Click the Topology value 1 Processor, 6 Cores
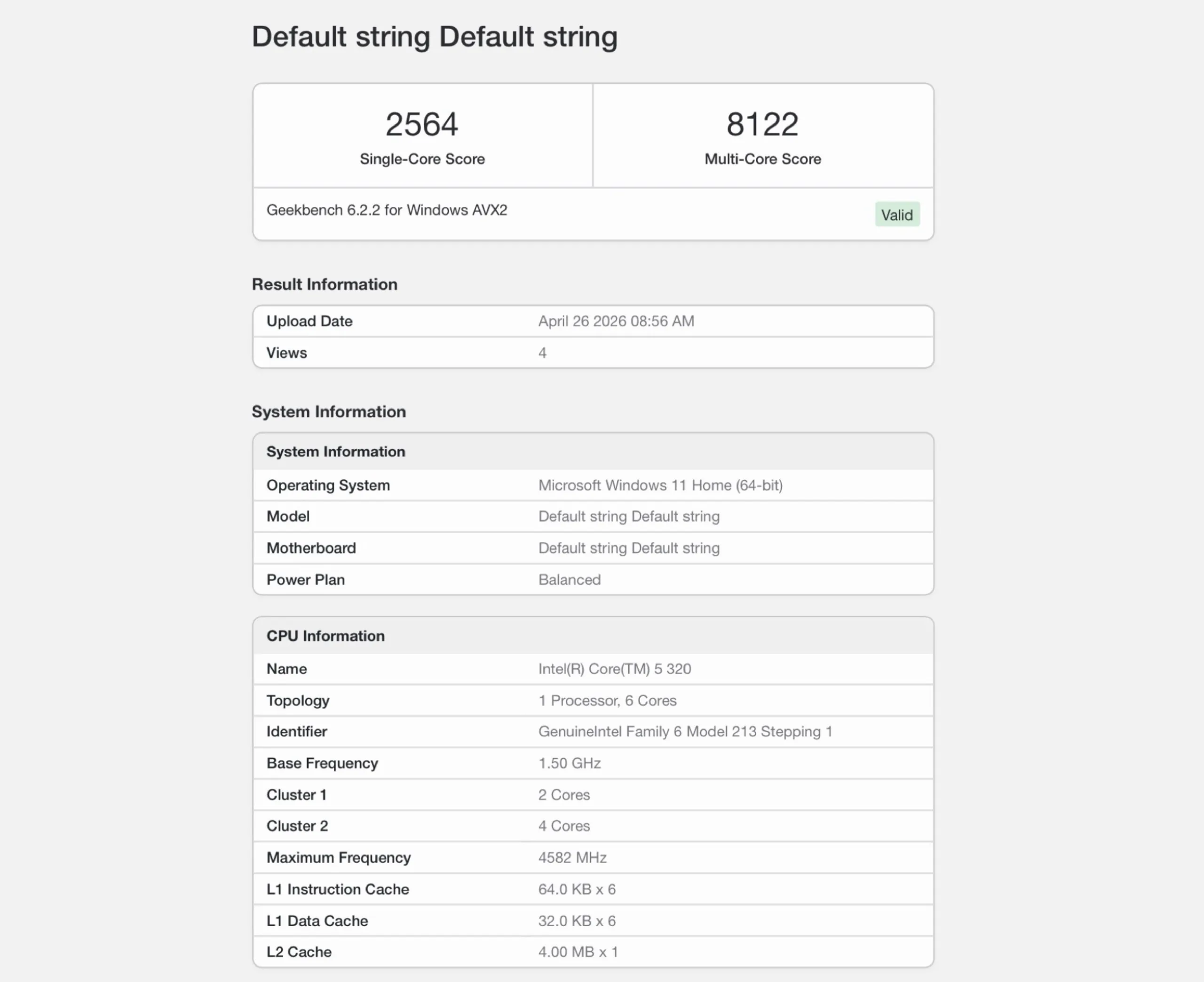1204x982 pixels. [607, 701]
